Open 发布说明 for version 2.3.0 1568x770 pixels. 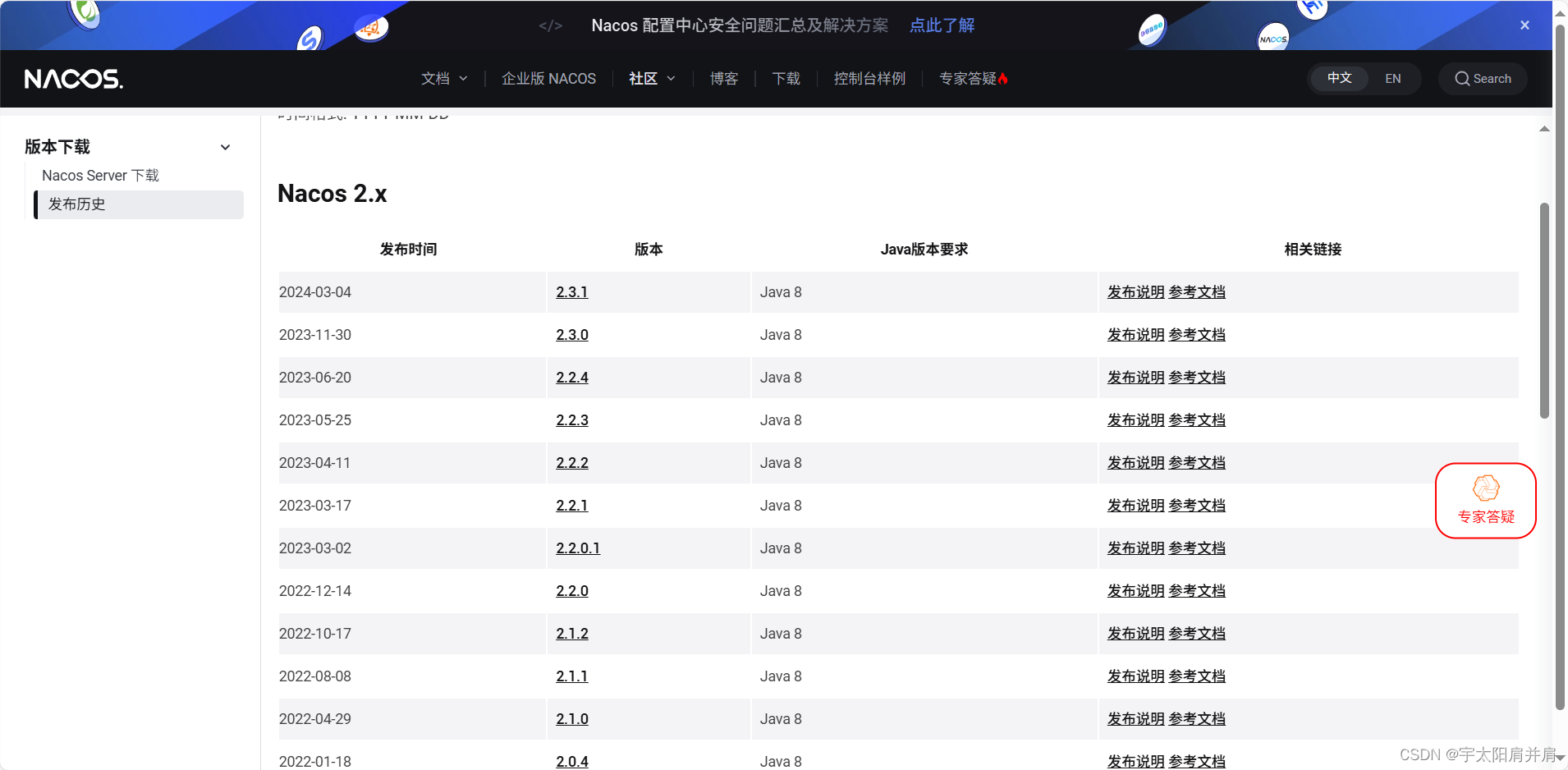click(1136, 335)
